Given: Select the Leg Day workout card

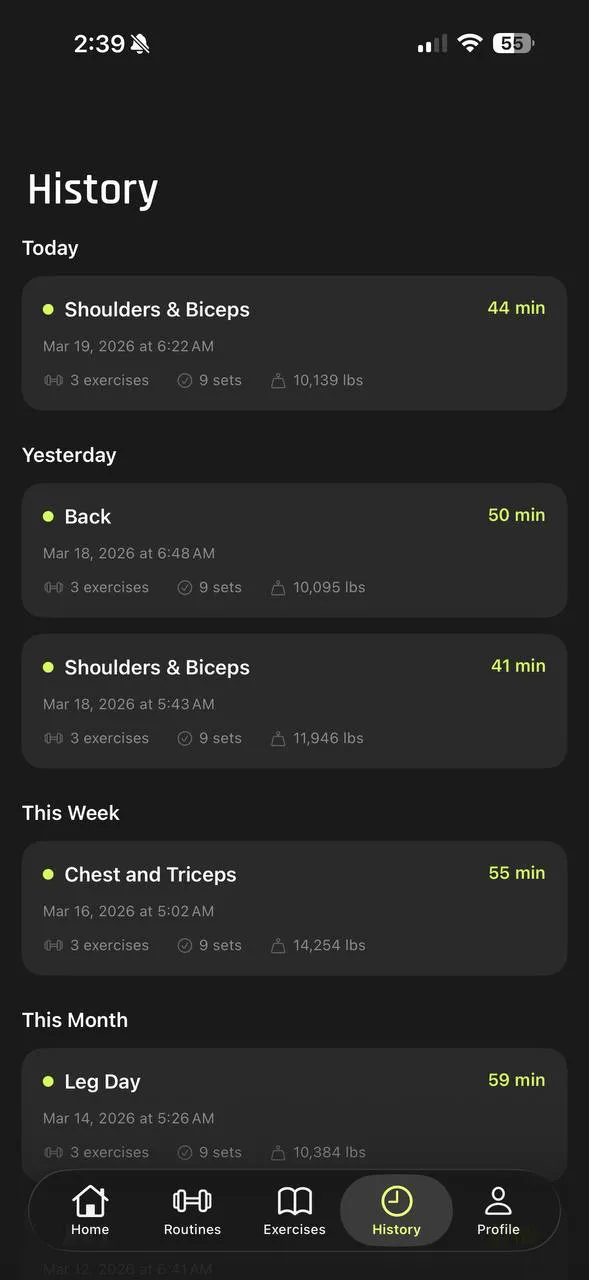Looking at the screenshot, I should point(294,1110).
